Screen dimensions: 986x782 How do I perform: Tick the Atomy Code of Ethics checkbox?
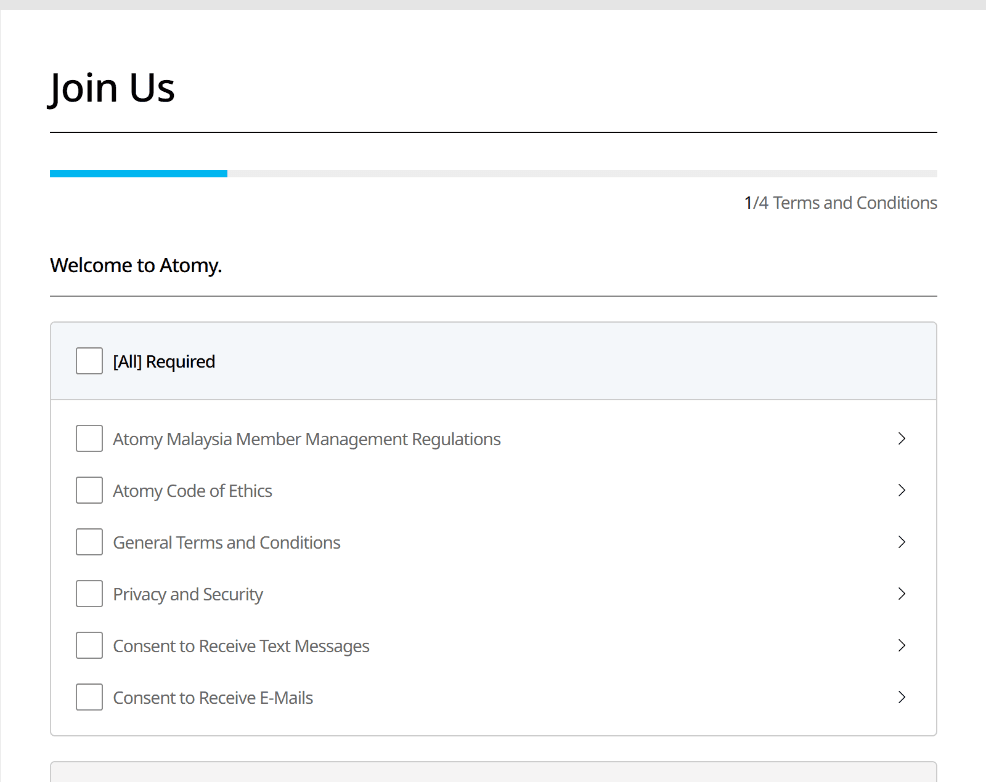89,490
